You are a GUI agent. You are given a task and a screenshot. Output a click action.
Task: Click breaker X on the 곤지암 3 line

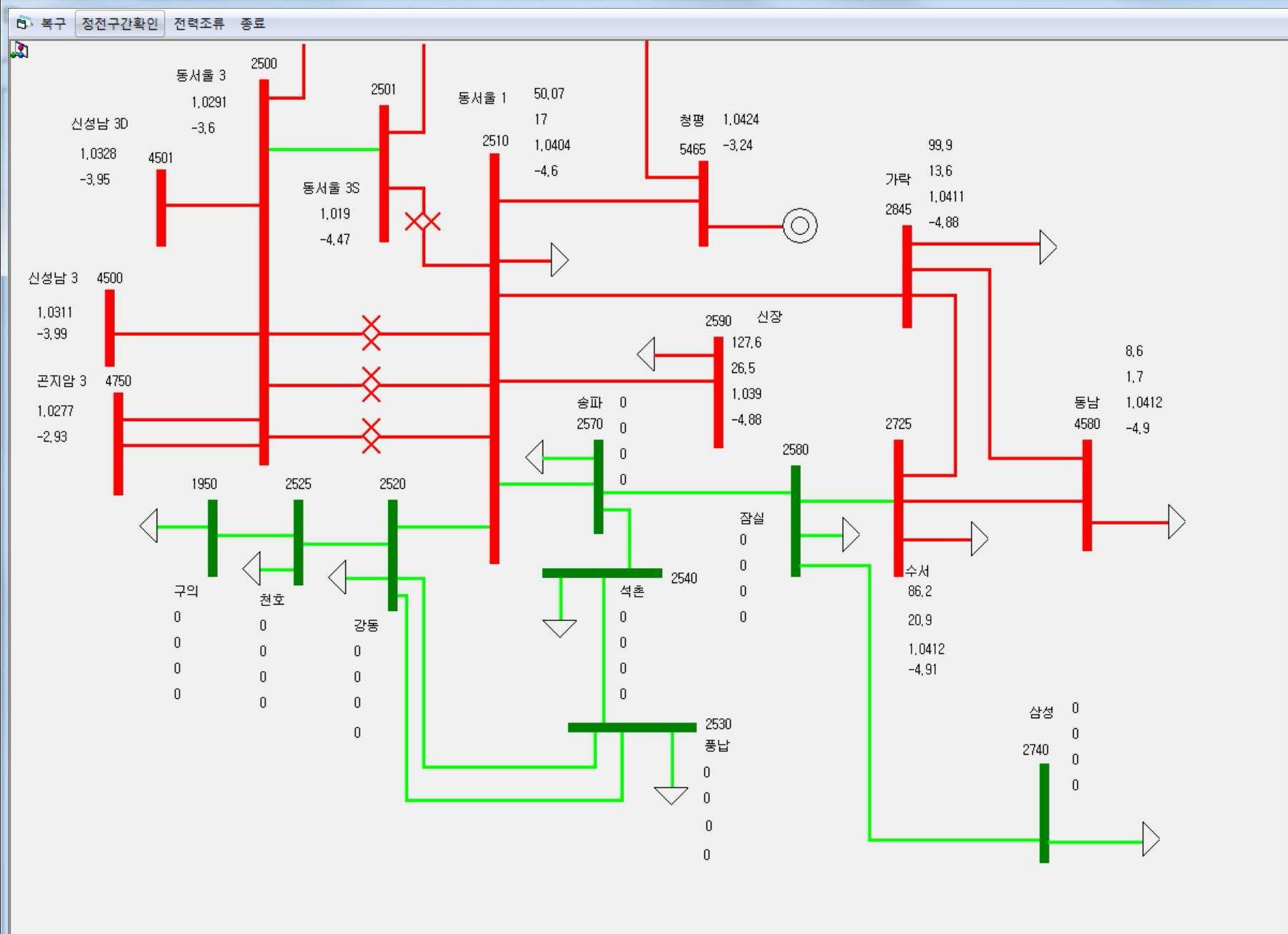pos(371,436)
